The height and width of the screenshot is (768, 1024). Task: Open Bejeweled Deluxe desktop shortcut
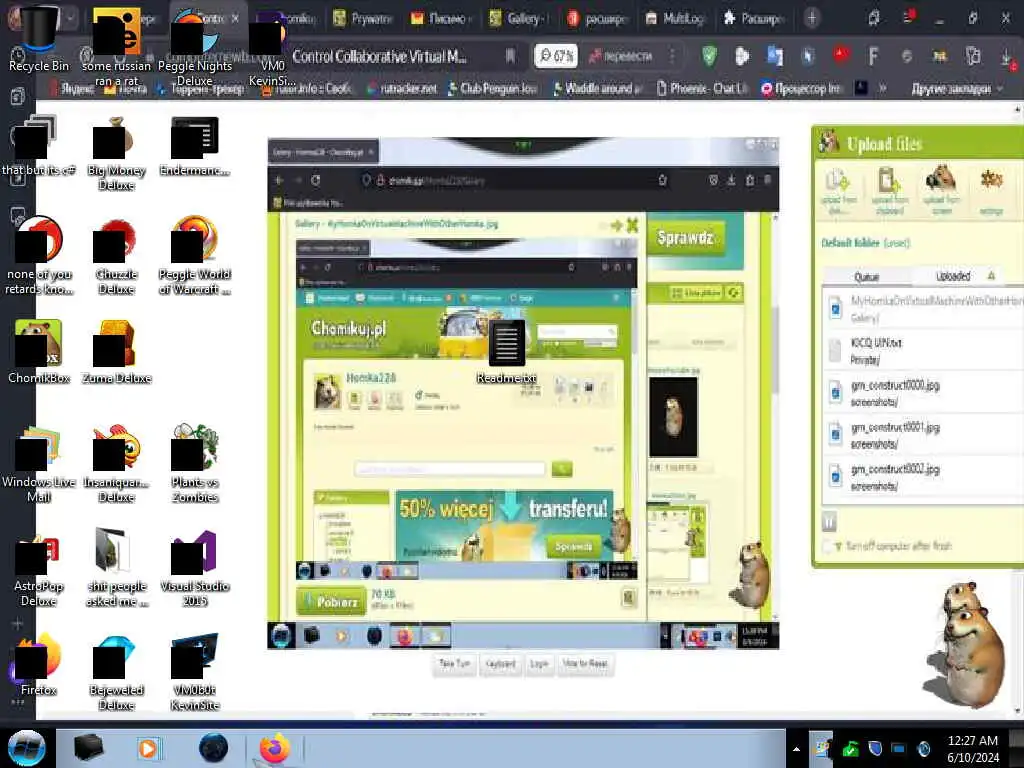(x=116, y=673)
